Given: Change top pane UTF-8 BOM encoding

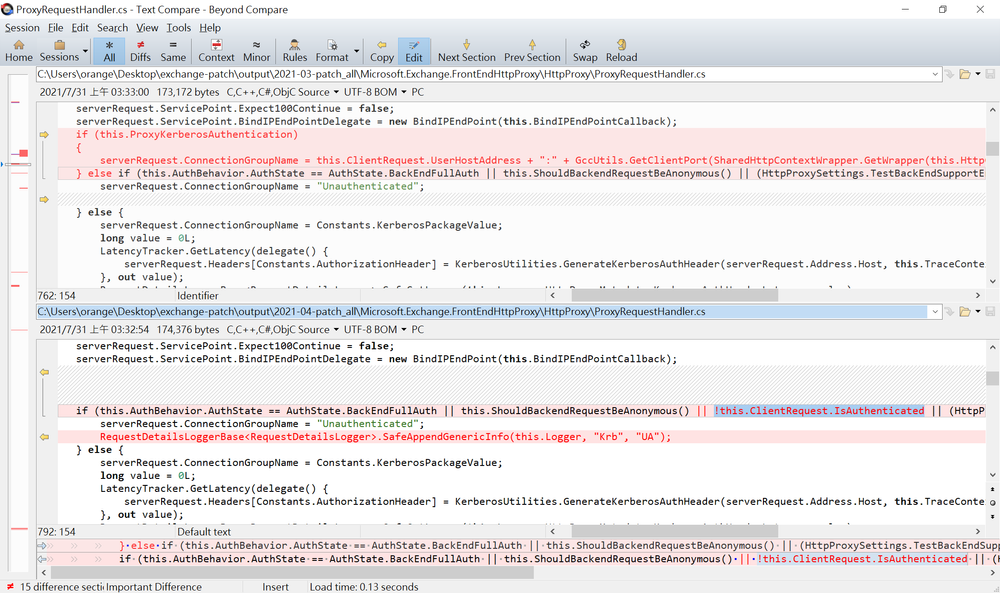Looking at the screenshot, I should pos(375,92).
